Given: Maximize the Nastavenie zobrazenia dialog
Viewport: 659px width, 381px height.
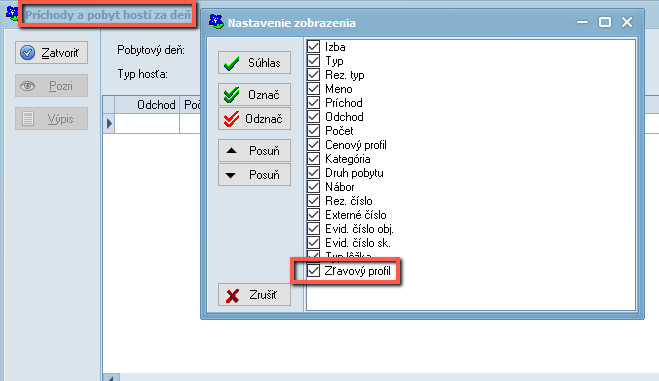Looking at the screenshot, I should point(605,22).
